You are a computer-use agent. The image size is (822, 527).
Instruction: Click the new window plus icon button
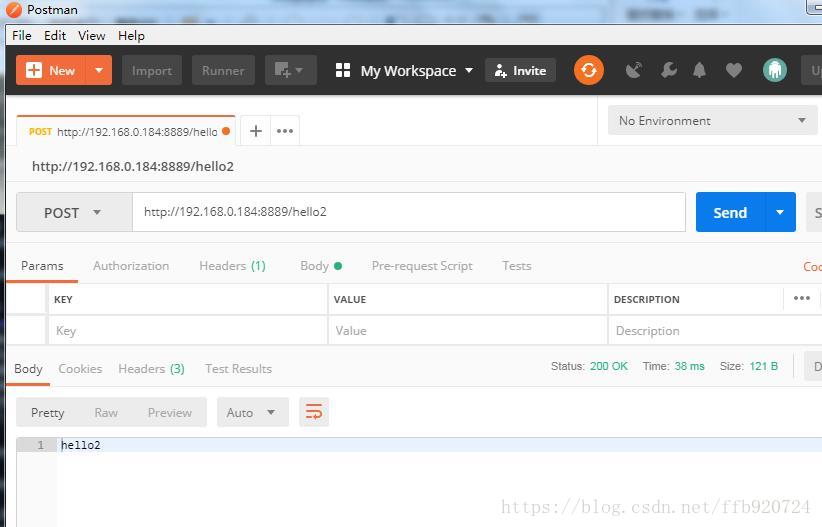(x=290, y=70)
